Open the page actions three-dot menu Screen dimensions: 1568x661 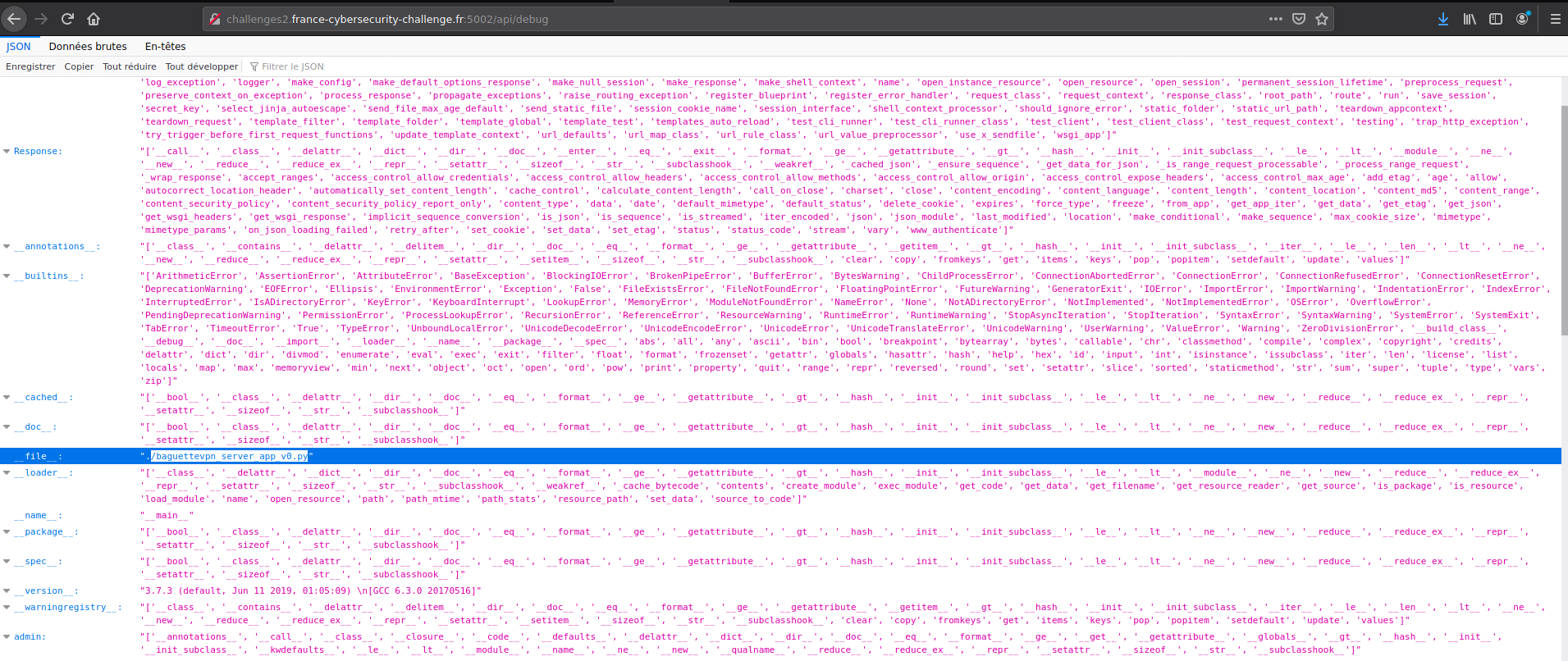[1276, 19]
